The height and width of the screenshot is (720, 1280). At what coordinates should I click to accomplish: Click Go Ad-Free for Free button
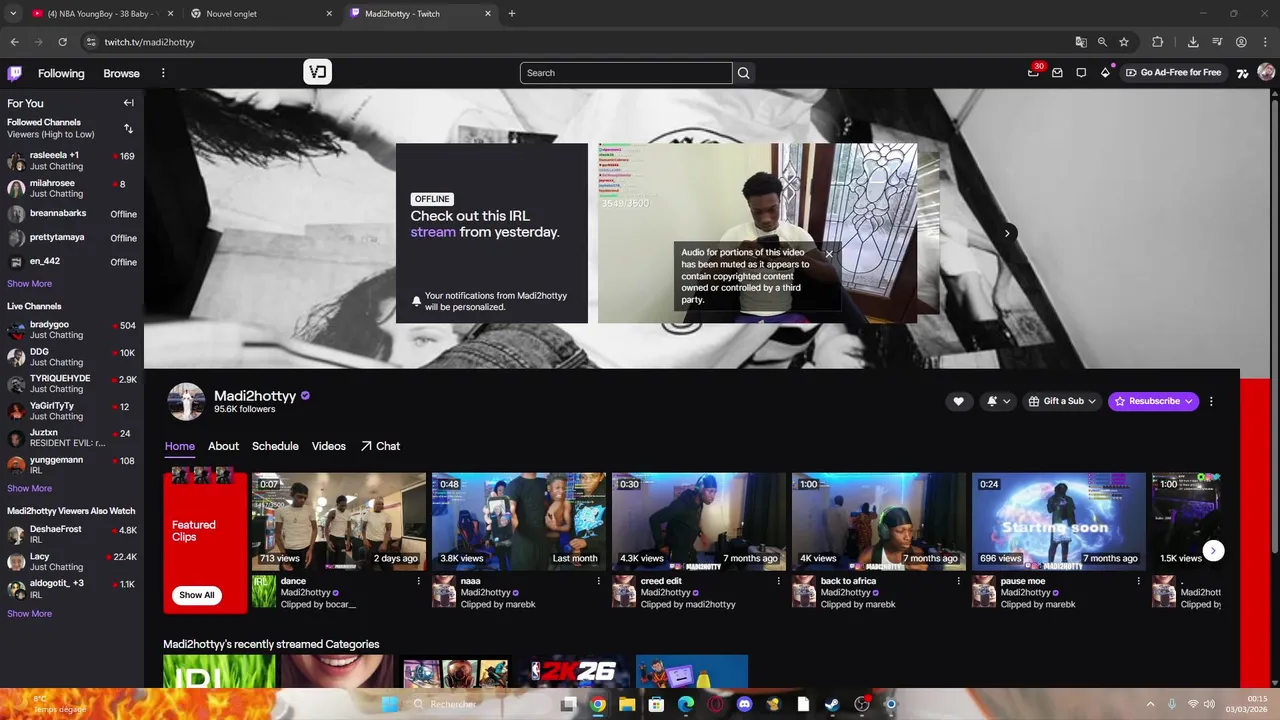tap(1173, 73)
